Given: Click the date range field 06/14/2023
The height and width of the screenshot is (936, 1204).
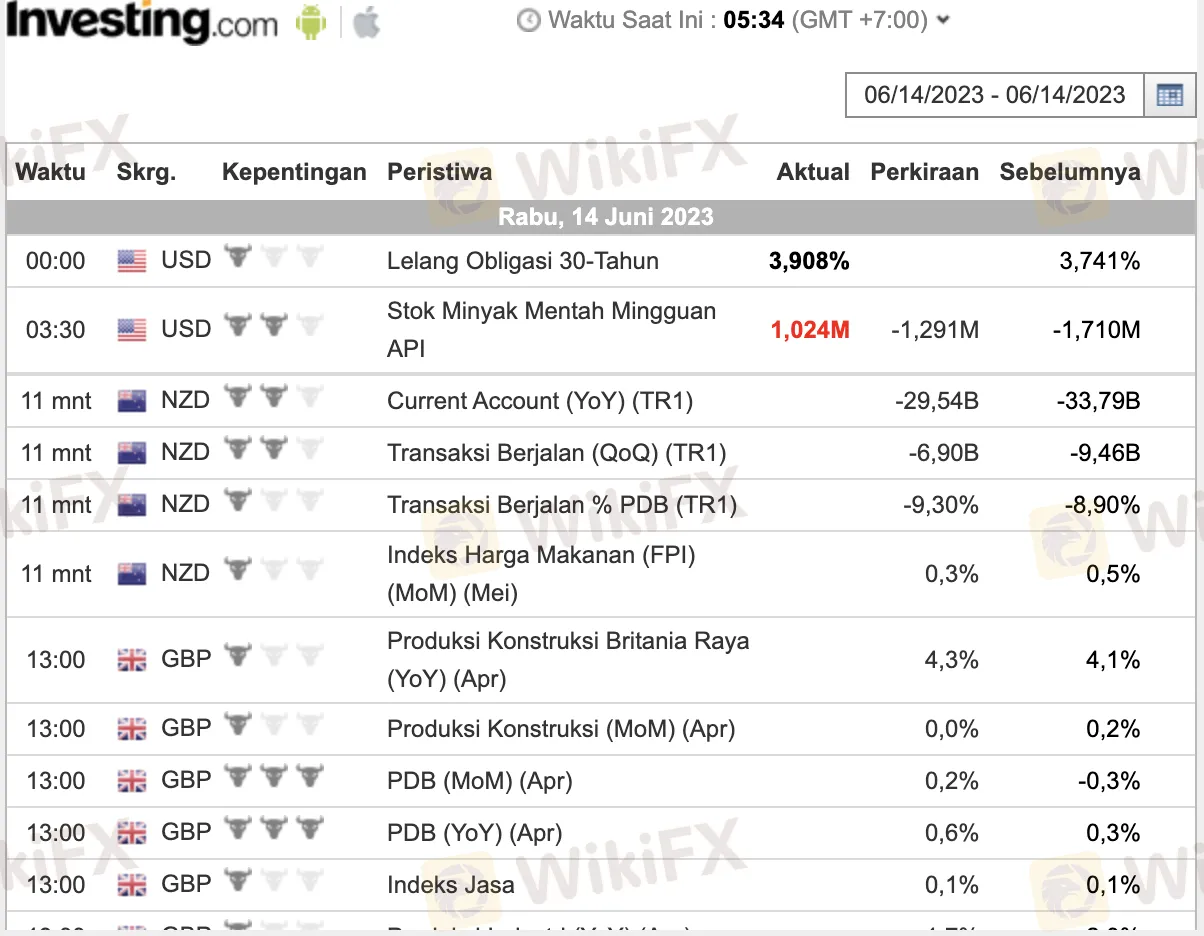Looking at the screenshot, I should (994, 95).
